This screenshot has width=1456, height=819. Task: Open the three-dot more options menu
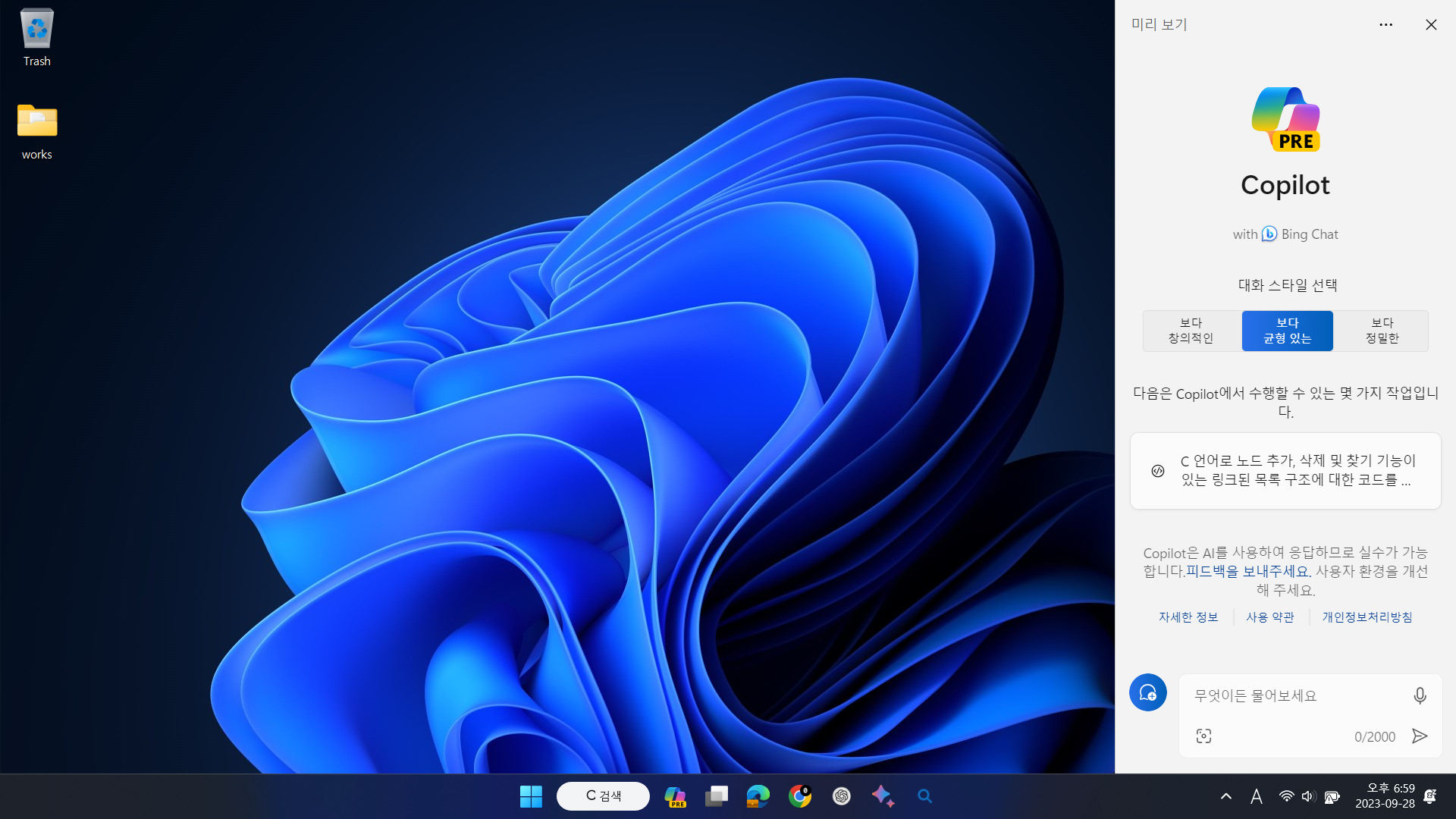1385,25
